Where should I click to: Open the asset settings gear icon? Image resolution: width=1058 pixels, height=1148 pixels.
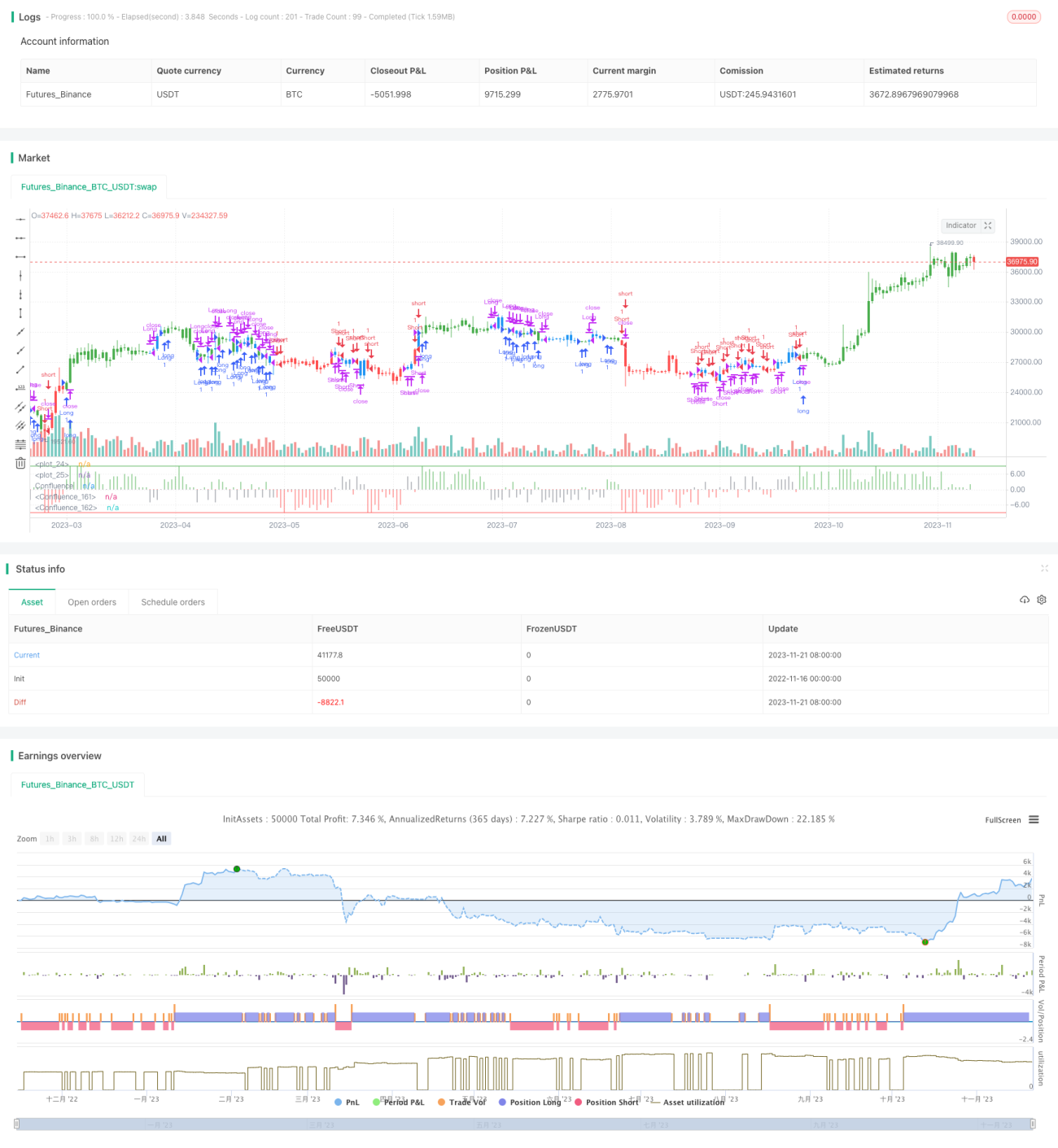pos(1042,600)
